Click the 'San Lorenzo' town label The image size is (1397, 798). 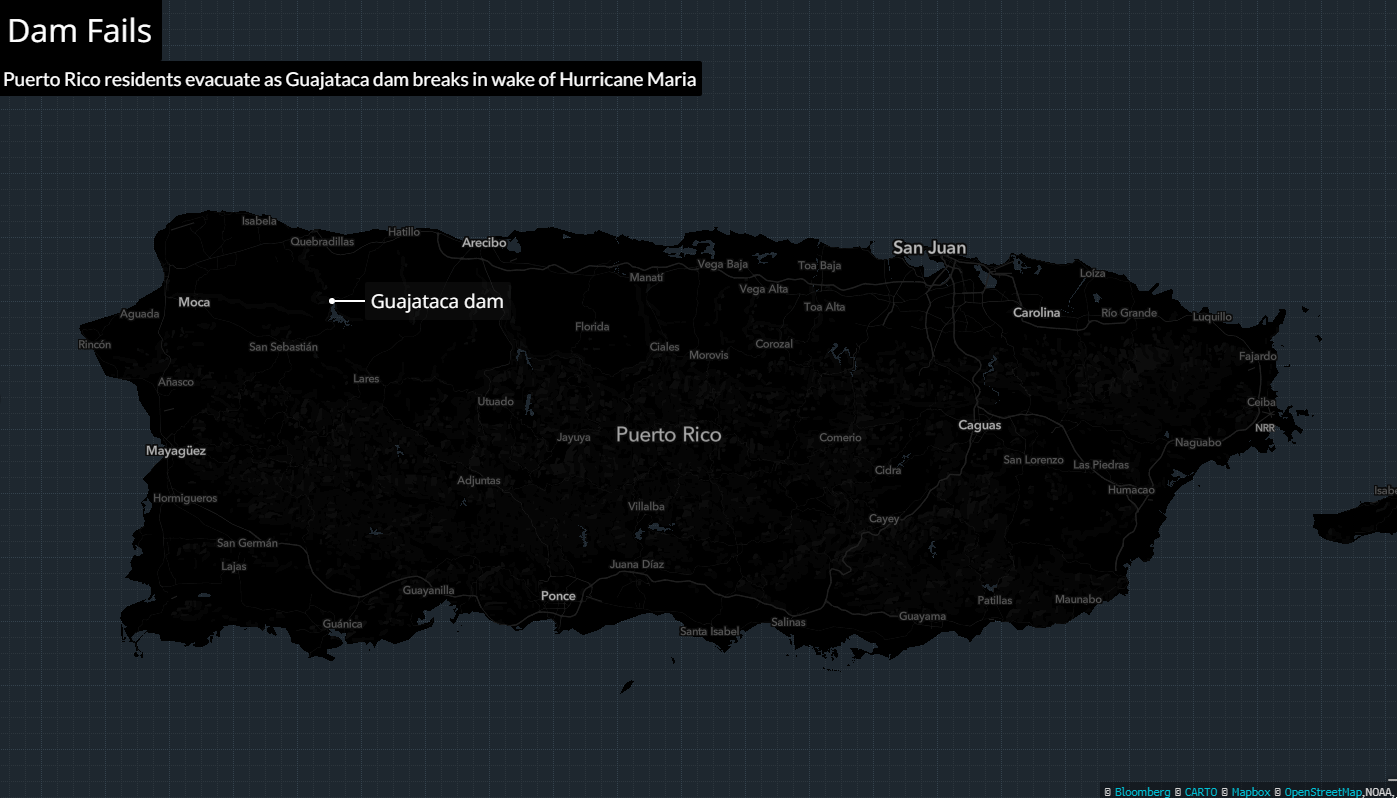tap(1034, 460)
